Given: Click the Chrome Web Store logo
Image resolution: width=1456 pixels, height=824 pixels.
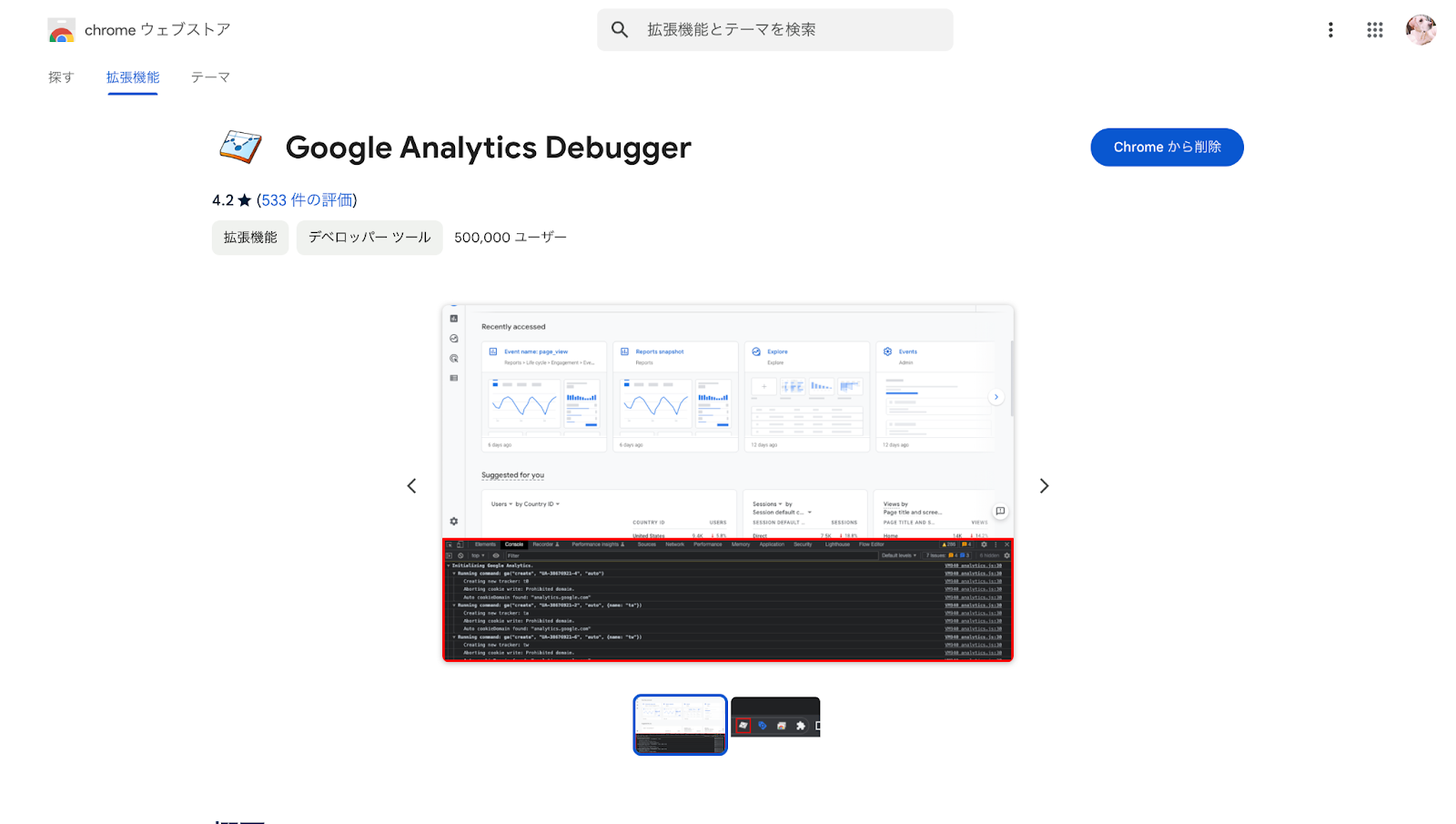Looking at the screenshot, I should pyautogui.click(x=61, y=30).
